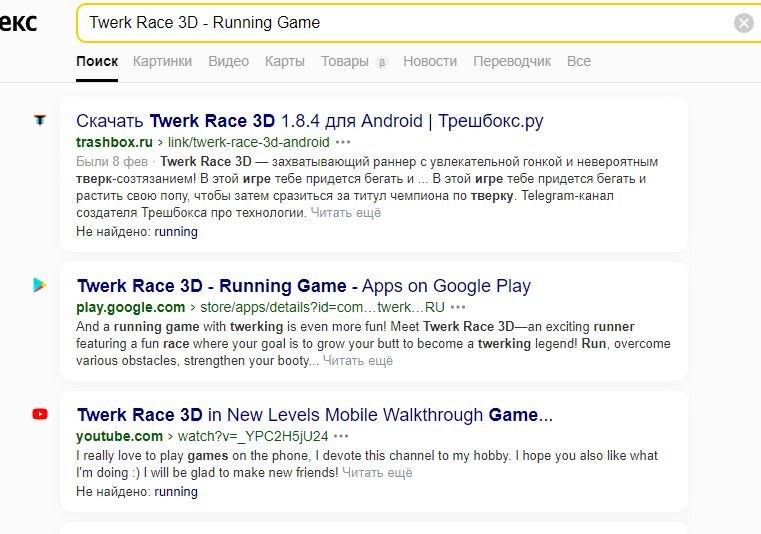Open the store/apps/details path link
The width and height of the screenshot is (761, 534).
click(322, 307)
